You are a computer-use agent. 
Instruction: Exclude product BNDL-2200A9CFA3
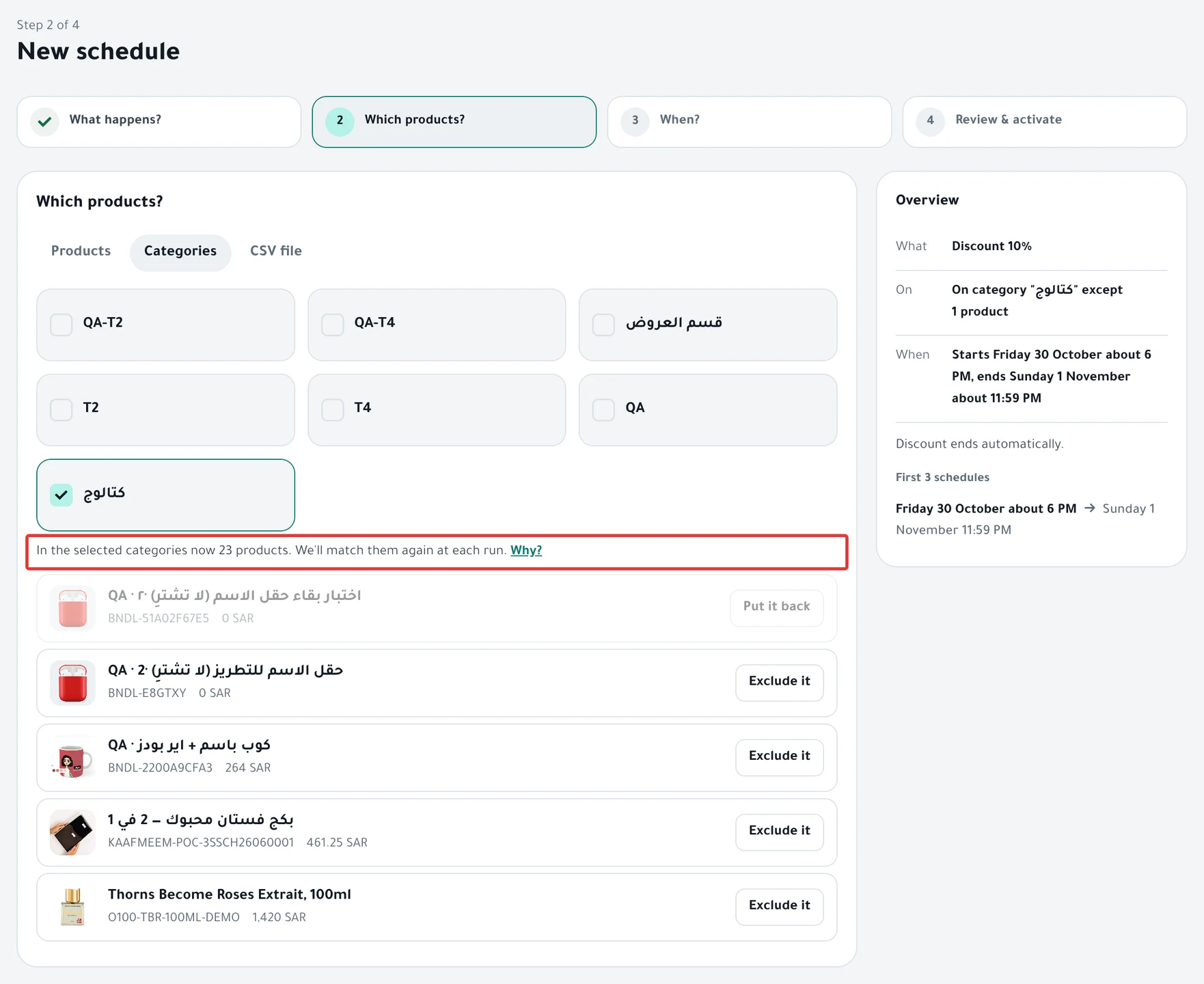pos(780,757)
